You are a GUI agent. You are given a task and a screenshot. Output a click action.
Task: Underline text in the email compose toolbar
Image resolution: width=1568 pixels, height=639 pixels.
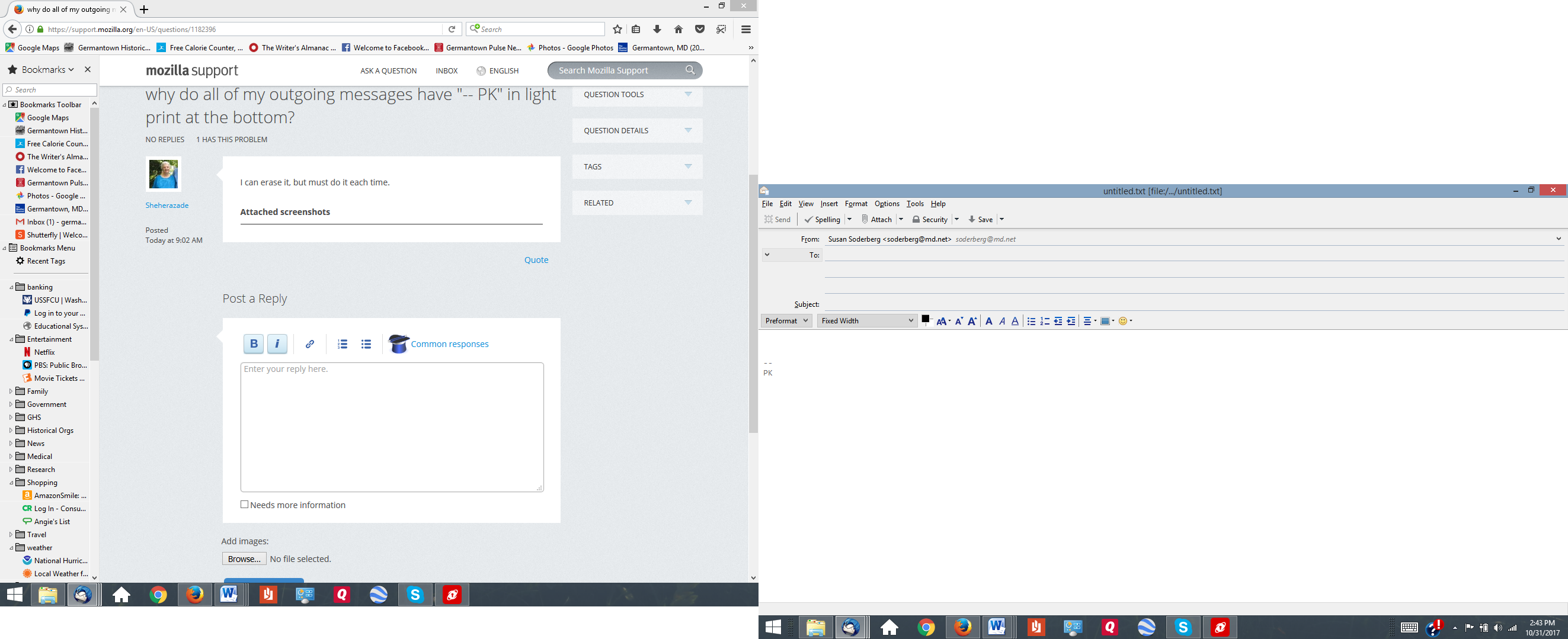tap(1015, 322)
